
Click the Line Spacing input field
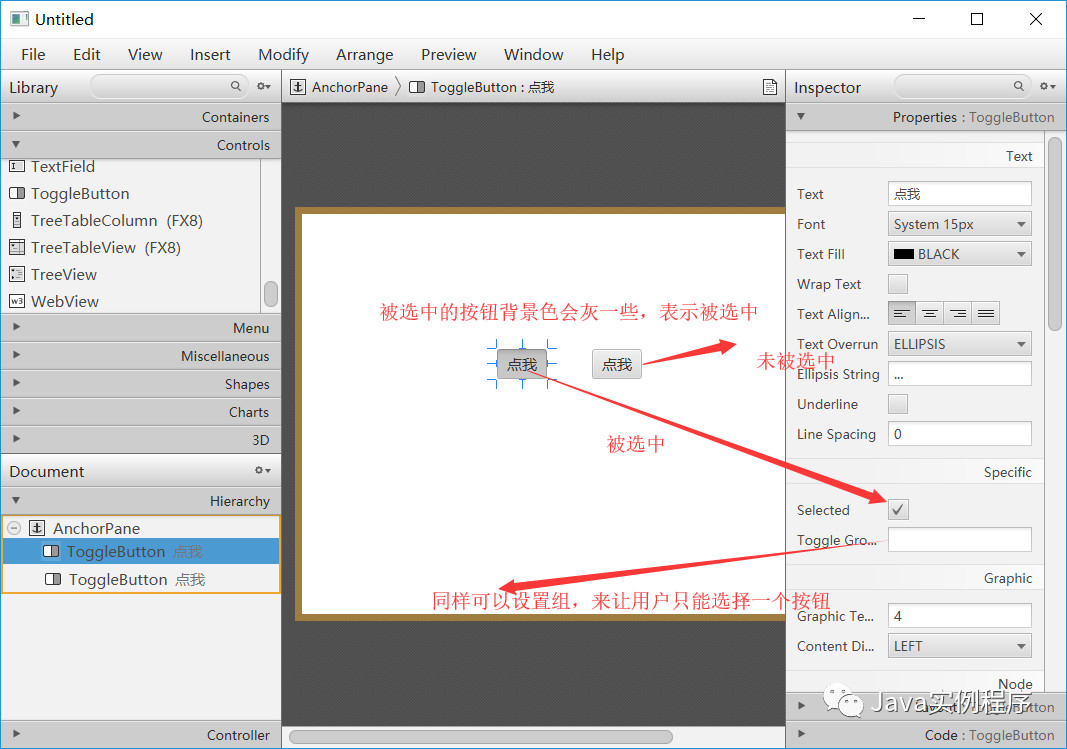click(x=959, y=433)
